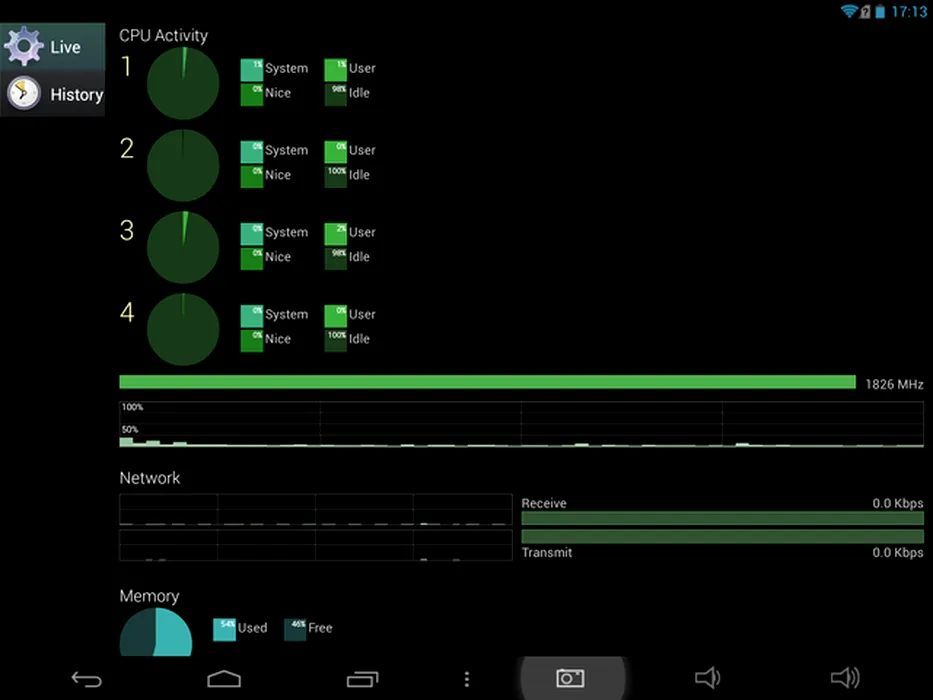Tap the CPU 3 activity pie chart
The image size is (933, 700).
click(183, 247)
